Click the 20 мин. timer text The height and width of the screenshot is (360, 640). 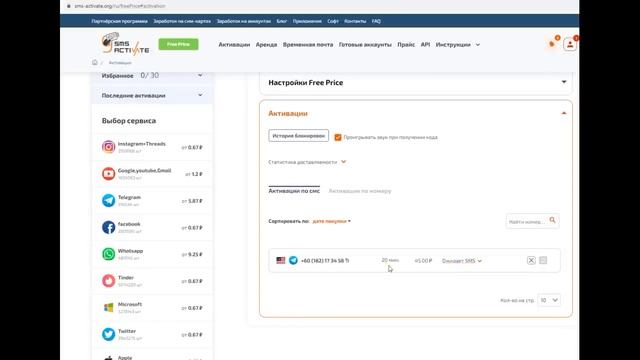point(390,260)
